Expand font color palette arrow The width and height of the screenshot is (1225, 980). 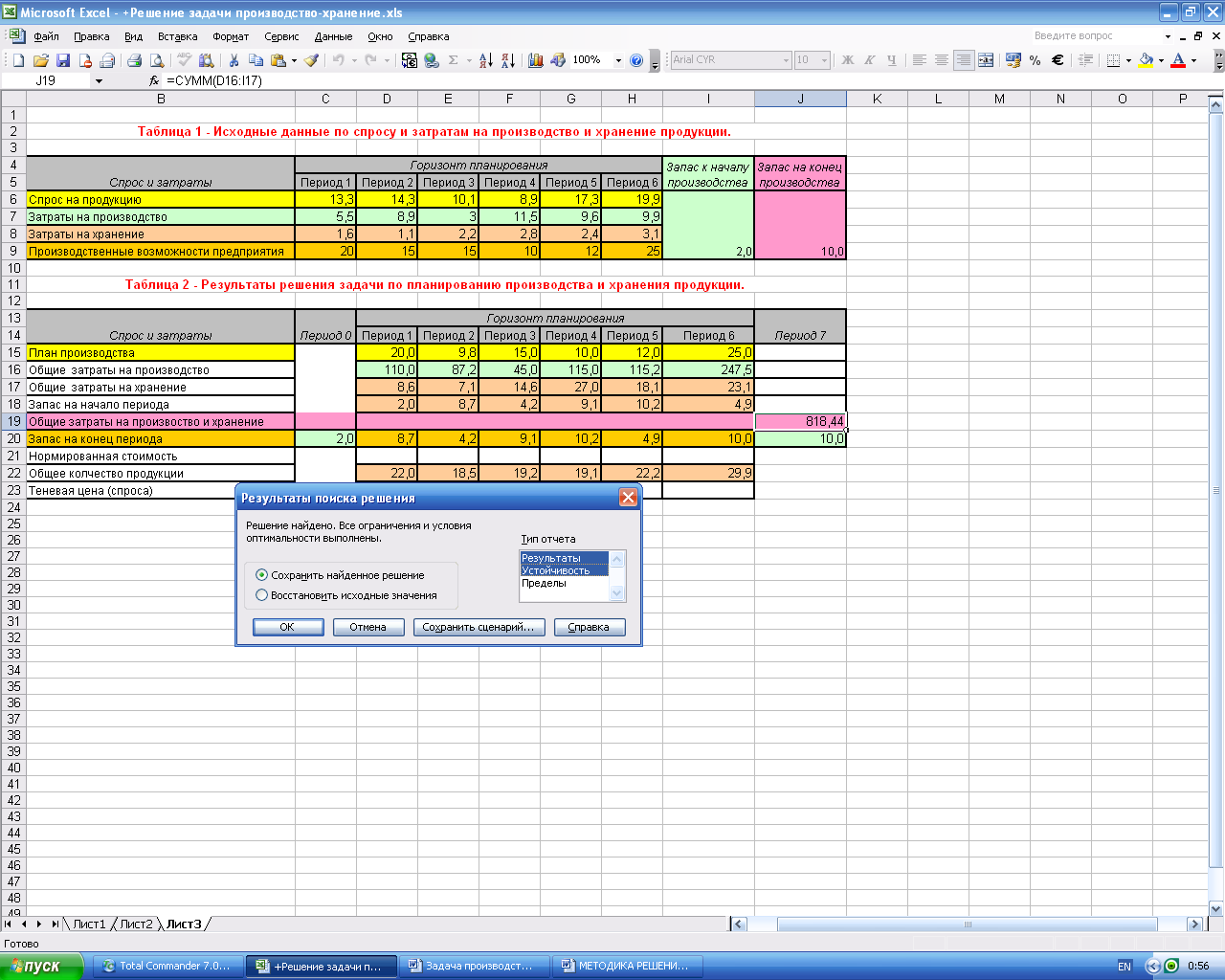pos(1193,60)
